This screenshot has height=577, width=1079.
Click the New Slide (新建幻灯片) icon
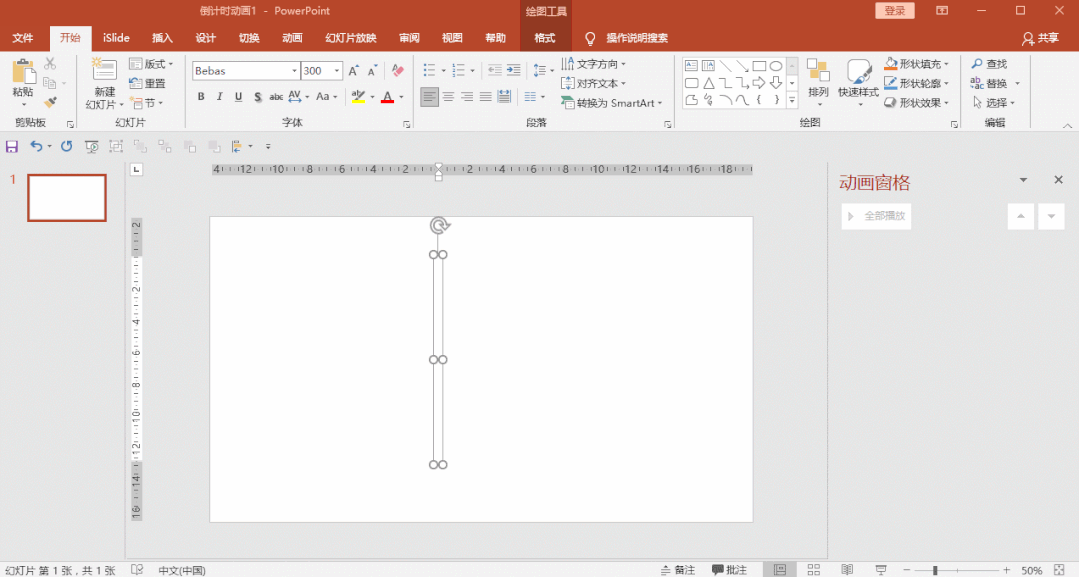105,71
